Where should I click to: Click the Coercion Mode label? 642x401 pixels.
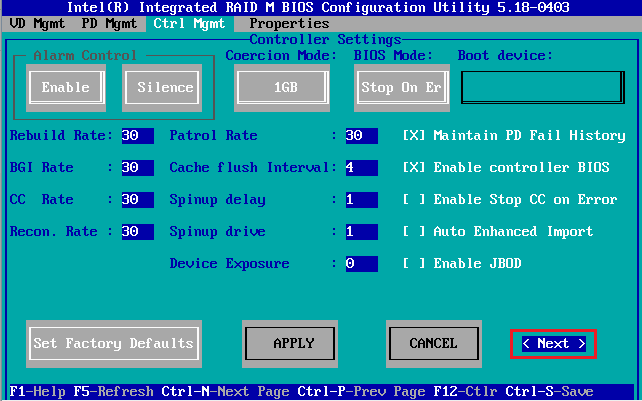pyautogui.click(x=281, y=55)
